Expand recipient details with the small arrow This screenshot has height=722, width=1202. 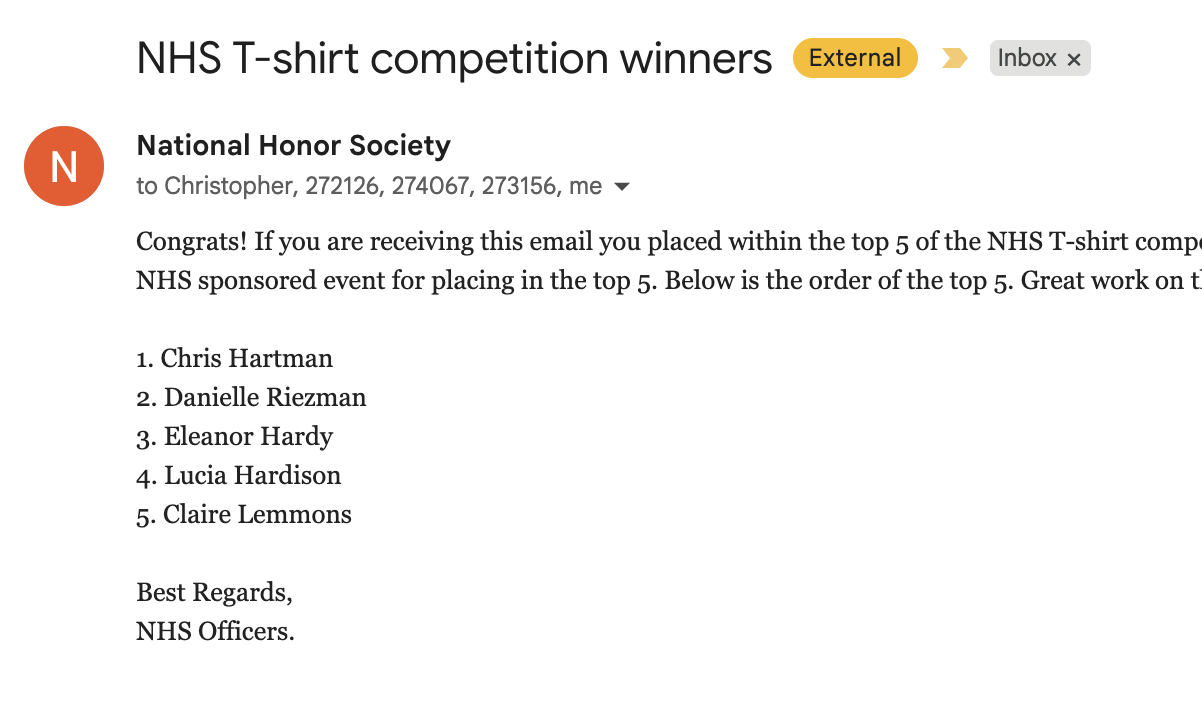pos(622,187)
